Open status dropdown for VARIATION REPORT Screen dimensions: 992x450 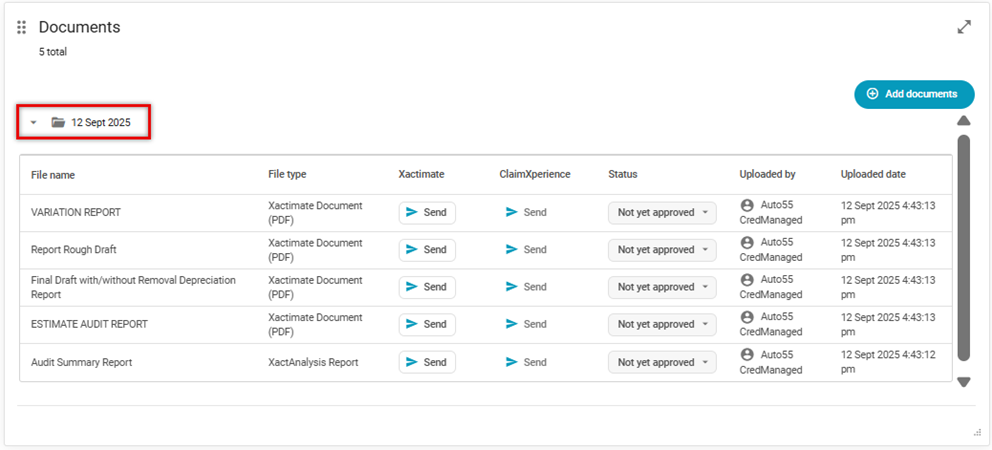point(662,212)
